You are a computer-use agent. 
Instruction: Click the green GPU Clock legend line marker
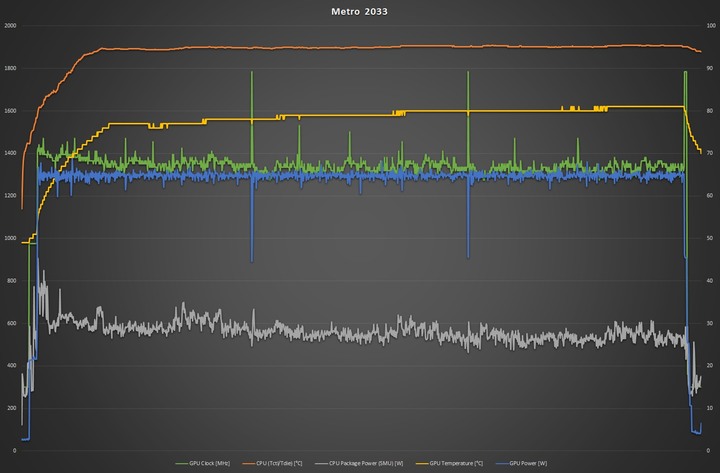point(181,463)
